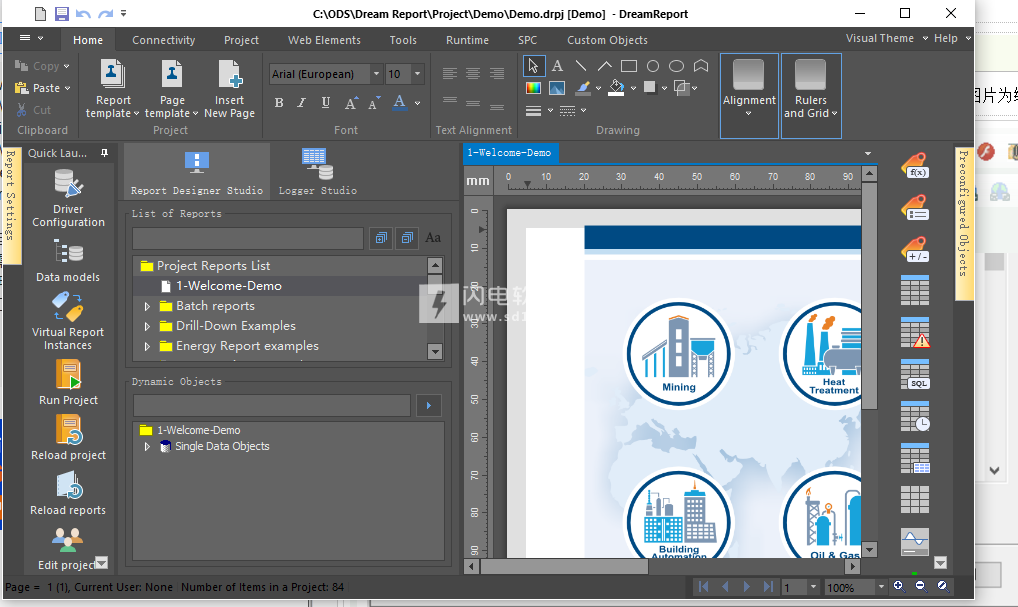Image resolution: width=1018 pixels, height=607 pixels.
Task: Switch to the Web Elements tab
Action: tap(324, 40)
